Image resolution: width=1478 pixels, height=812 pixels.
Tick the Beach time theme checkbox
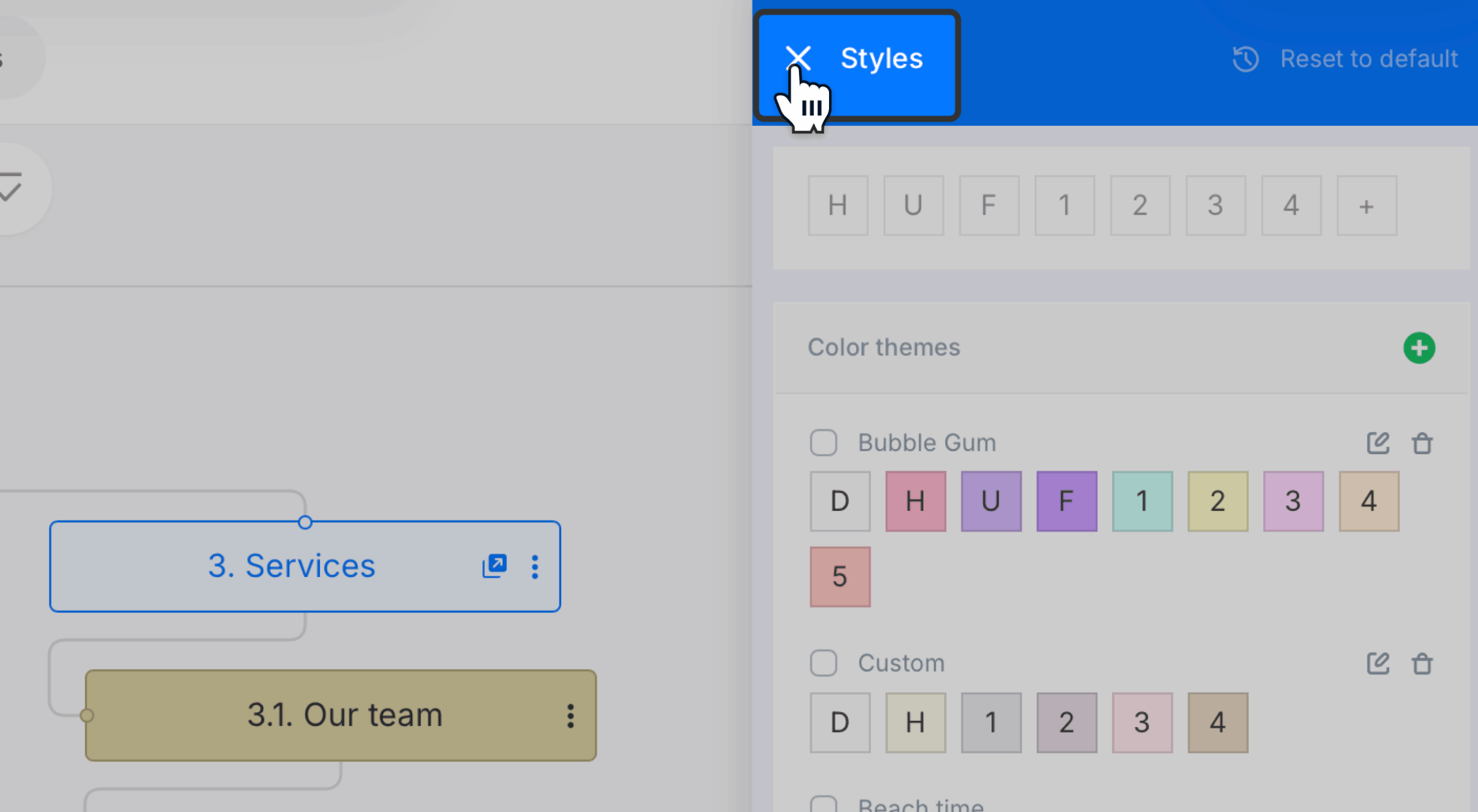pyautogui.click(x=823, y=804)
